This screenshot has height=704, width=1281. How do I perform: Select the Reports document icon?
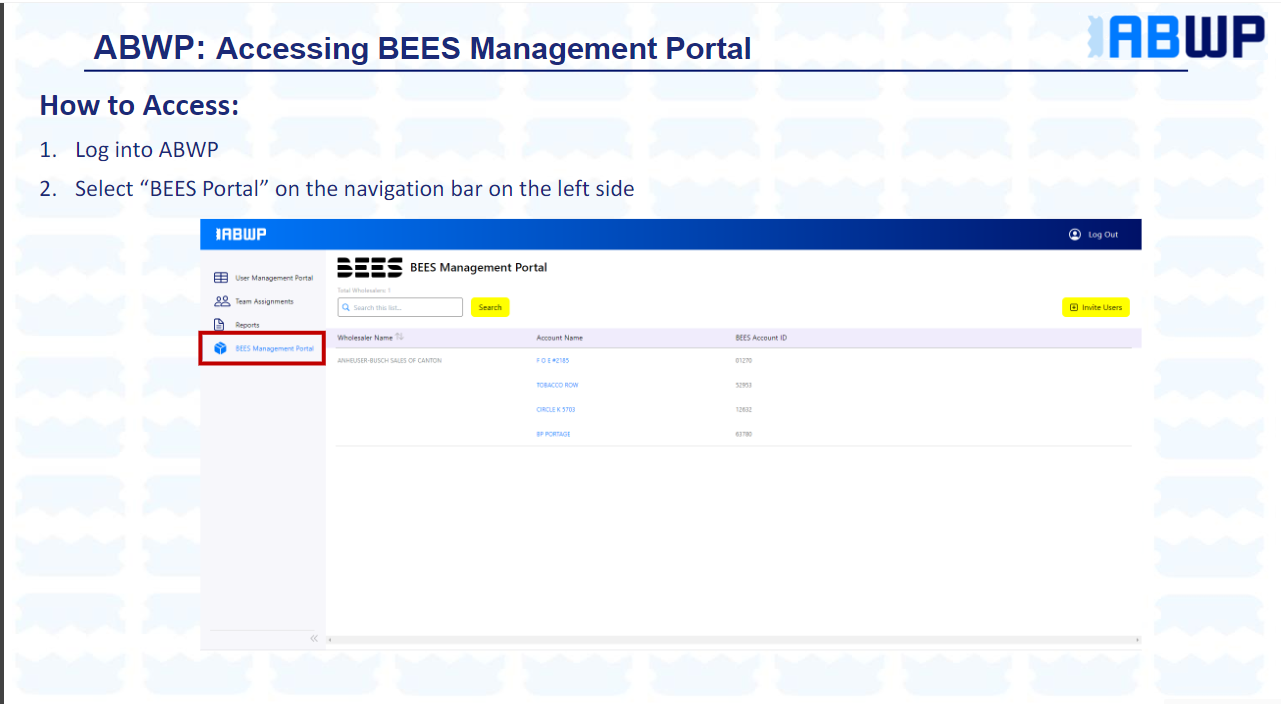(x=219, y=325)
